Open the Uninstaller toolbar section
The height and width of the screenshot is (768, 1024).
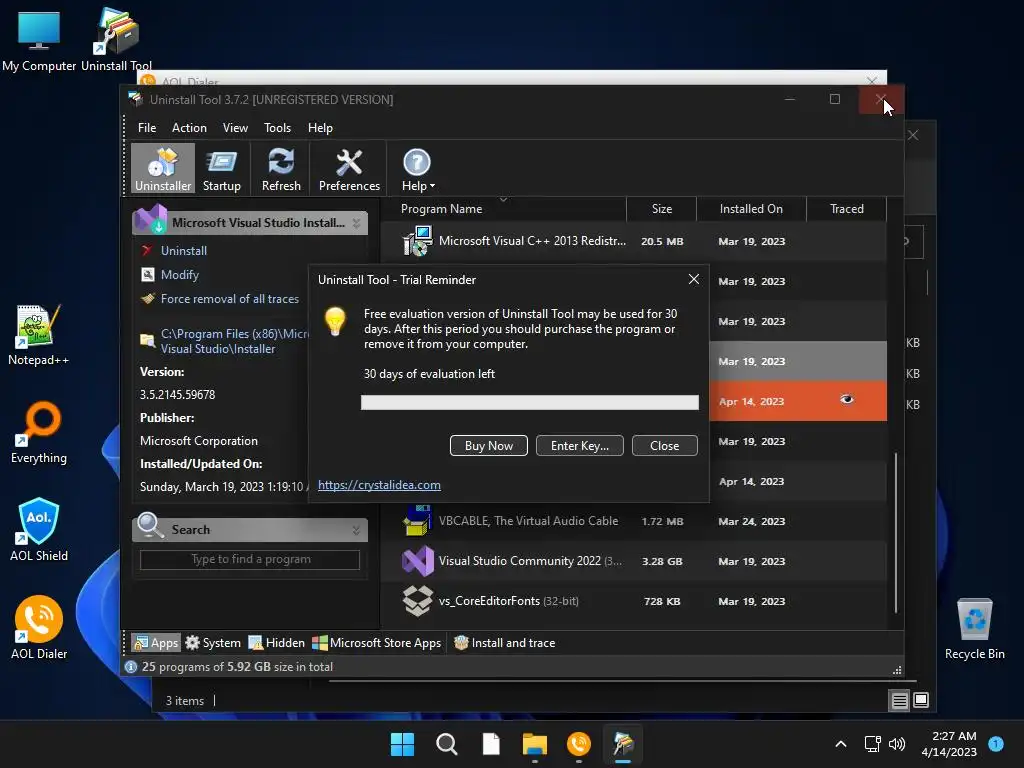(163, 168)
